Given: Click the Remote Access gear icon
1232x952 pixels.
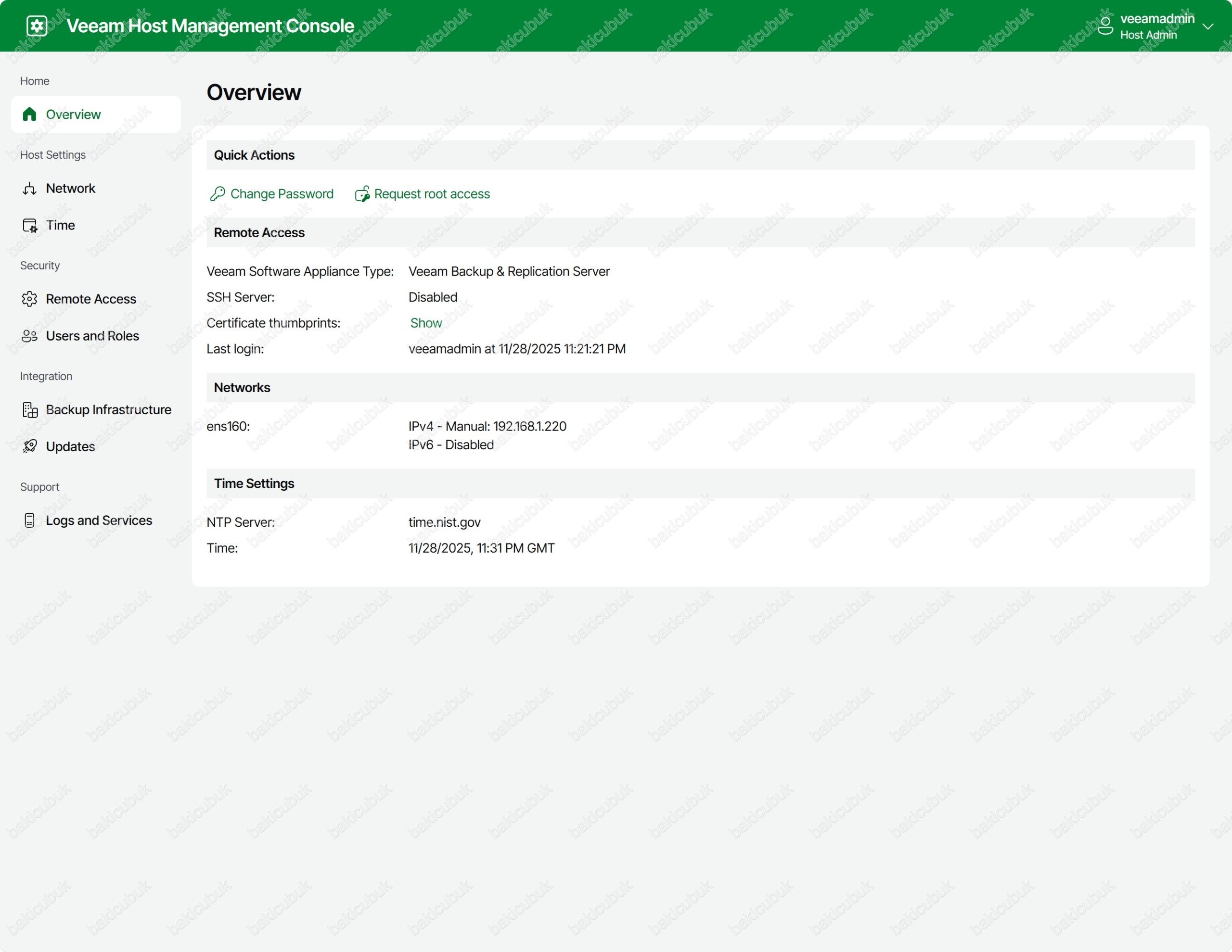Looking at the screenshot, I should tap(29, 299).
